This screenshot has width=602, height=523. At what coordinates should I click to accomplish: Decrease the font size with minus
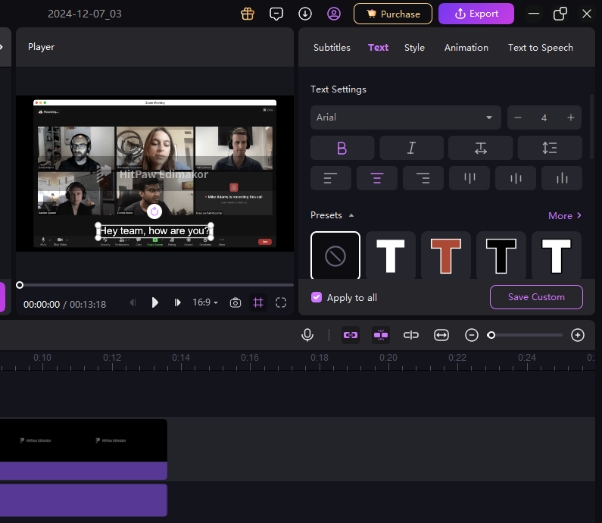pyautogui.click(x=518, y=118)
